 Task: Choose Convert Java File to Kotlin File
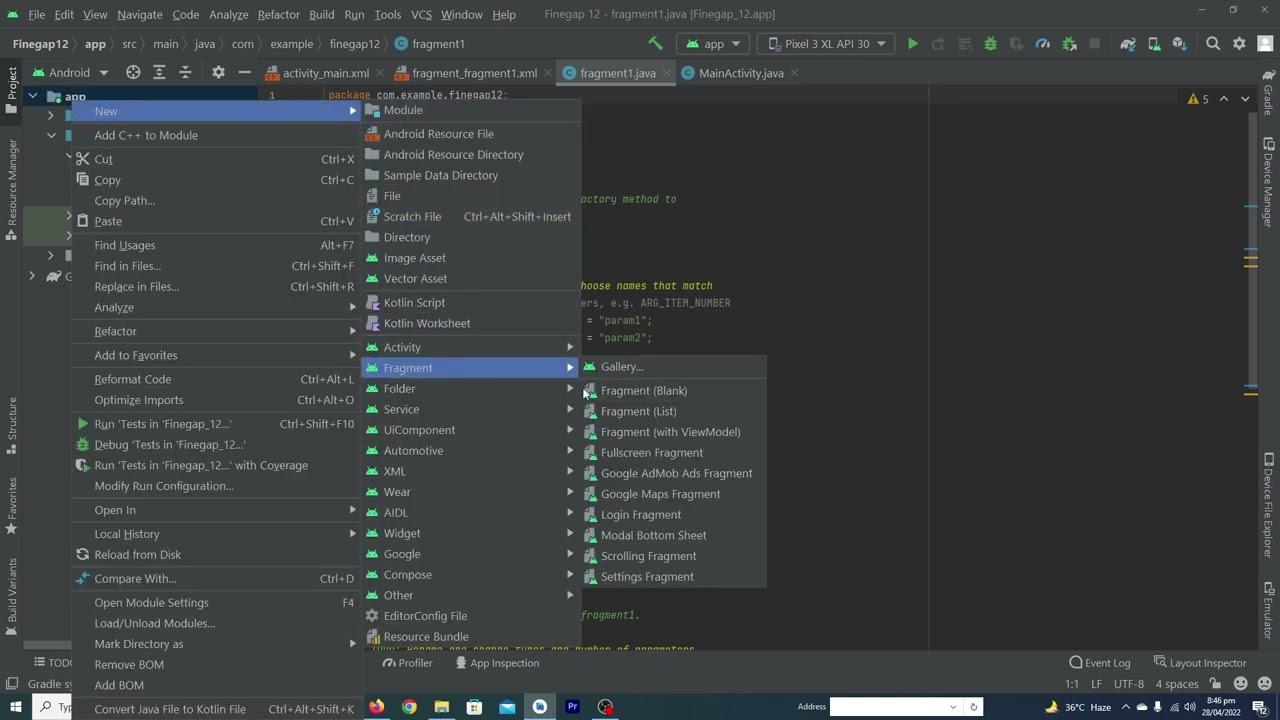point(217,709)
